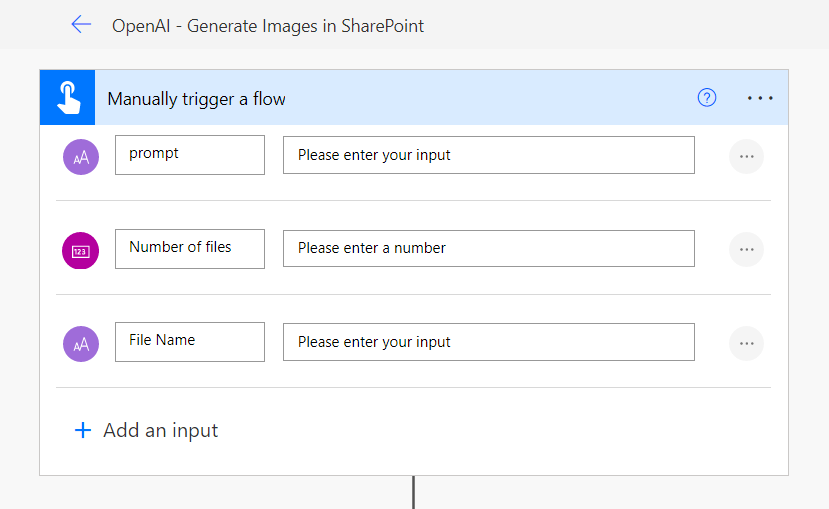
Task: Click the plus icon beside Add an input
Action: click(82, 431)
